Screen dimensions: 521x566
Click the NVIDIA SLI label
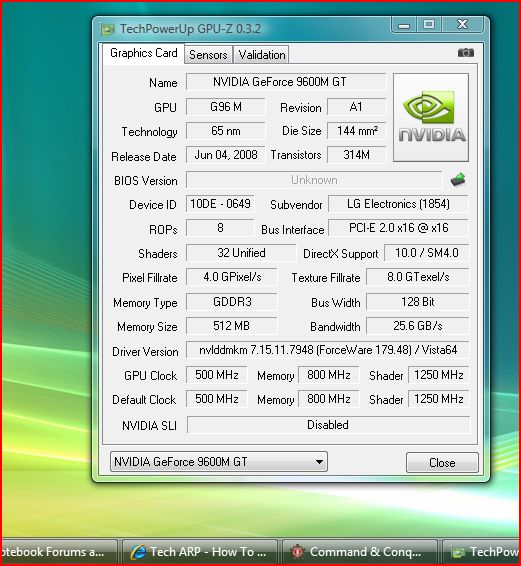click(149, 426)
